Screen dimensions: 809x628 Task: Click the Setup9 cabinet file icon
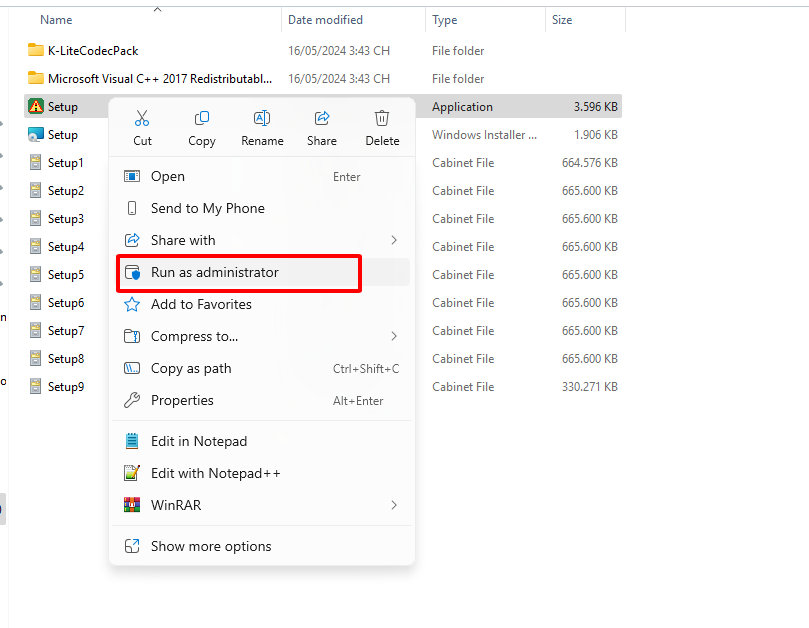tap(36, 387)
